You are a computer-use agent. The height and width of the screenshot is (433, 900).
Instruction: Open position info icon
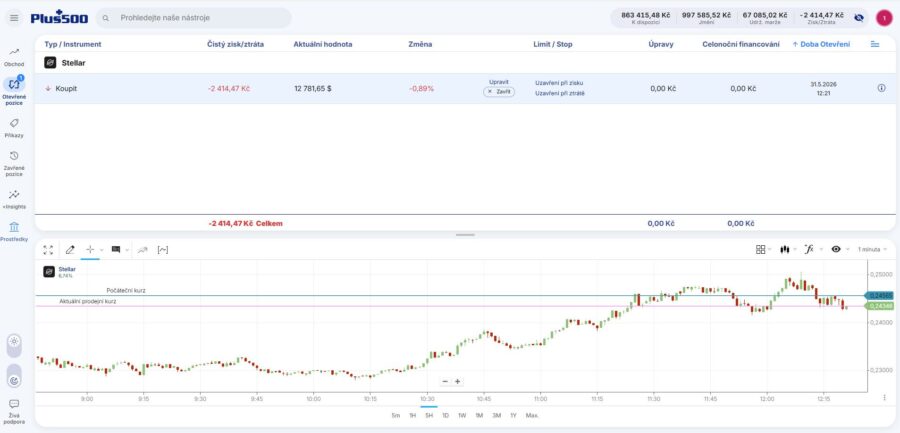(882, 88)
